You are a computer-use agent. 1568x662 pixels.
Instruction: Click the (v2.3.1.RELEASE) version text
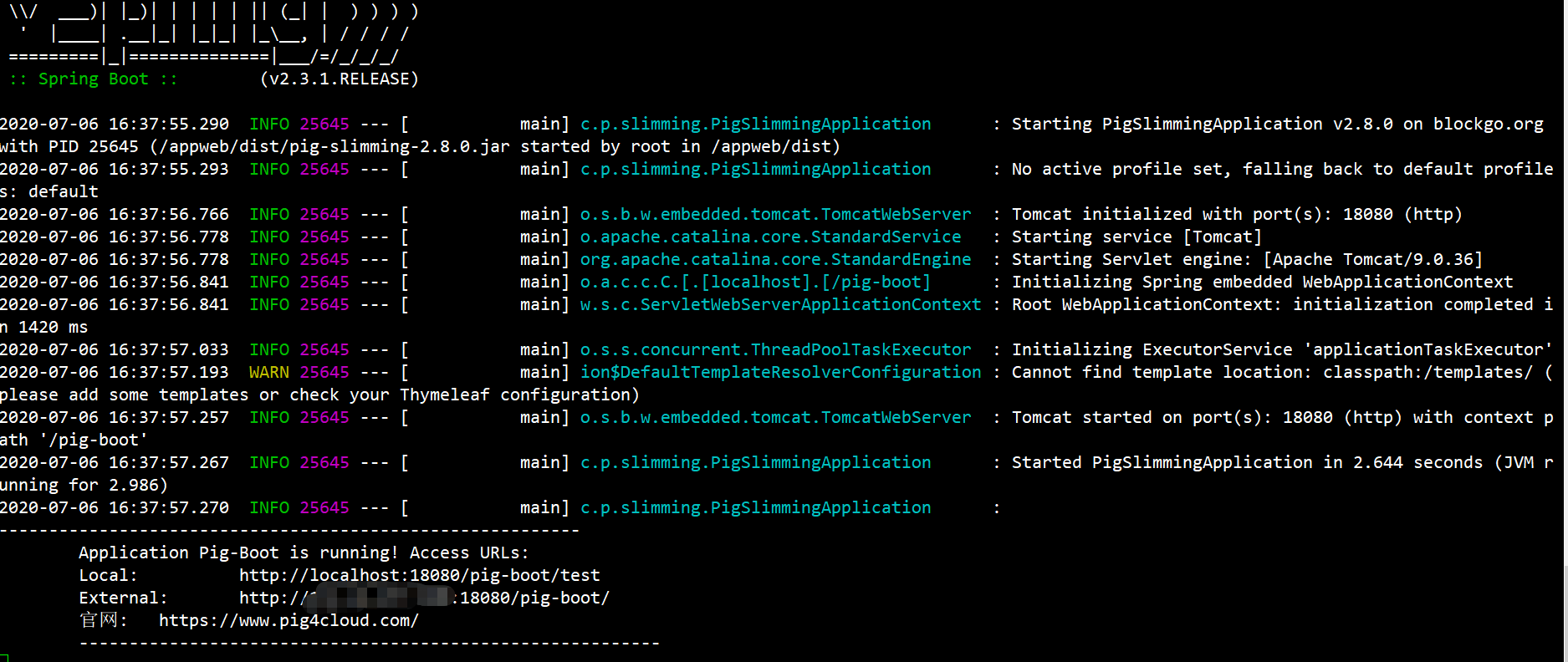pyautogui.click(x=340, y=79)
